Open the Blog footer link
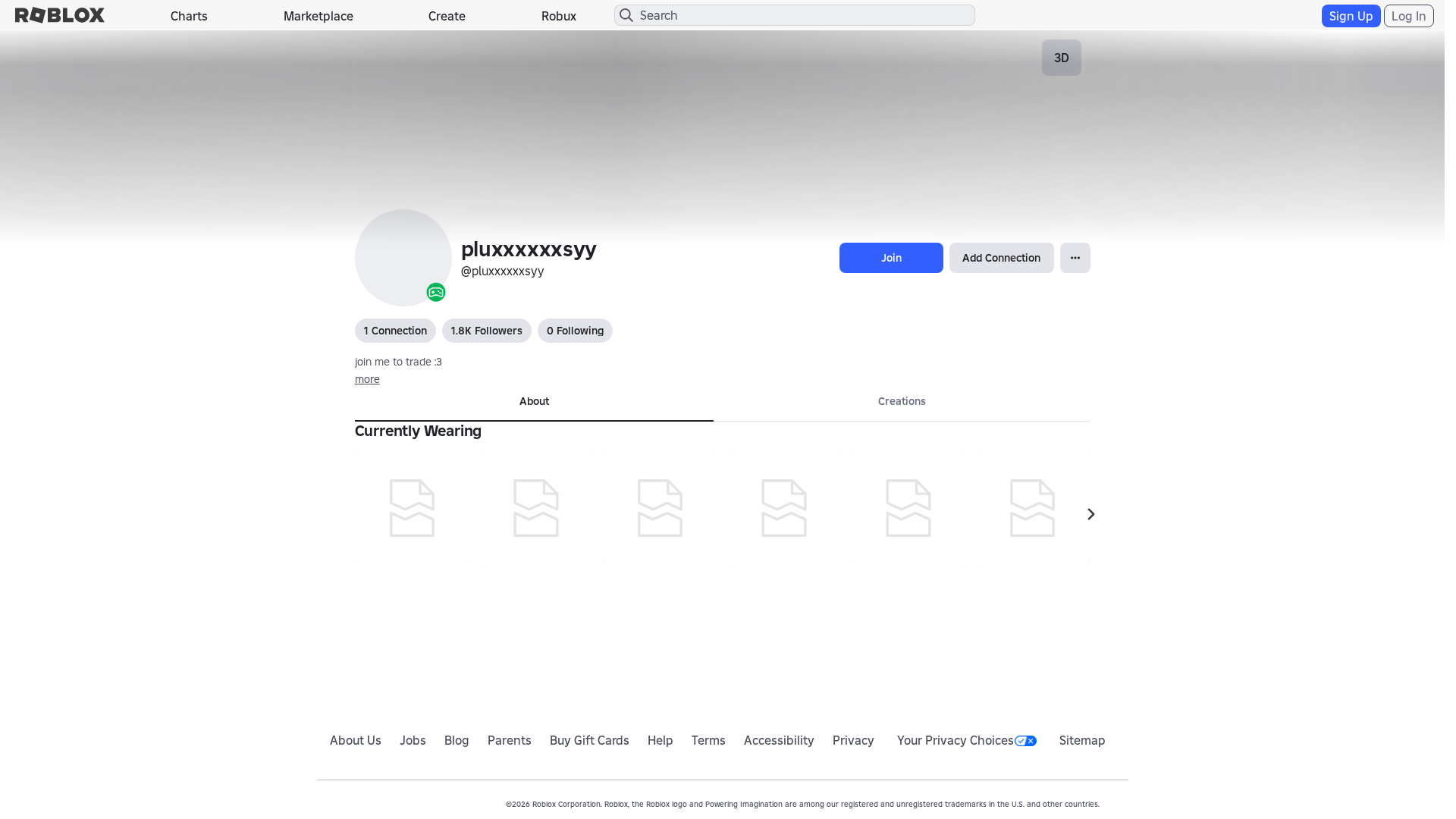This screenshot has width=1456, height=819. [457, 740]
